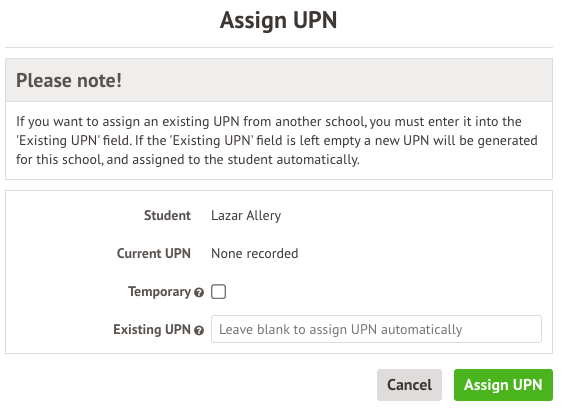Select the grey Please note header bar
This screenshot has width=567, height=414.
tap(279, 80)
